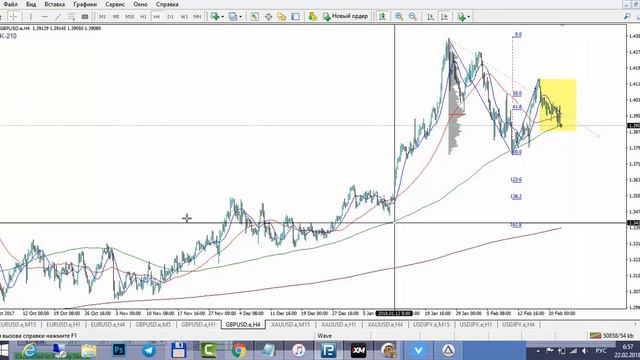Open the Сервис menu
This screenshot has width=640, height=360.
tap(115, 4)
